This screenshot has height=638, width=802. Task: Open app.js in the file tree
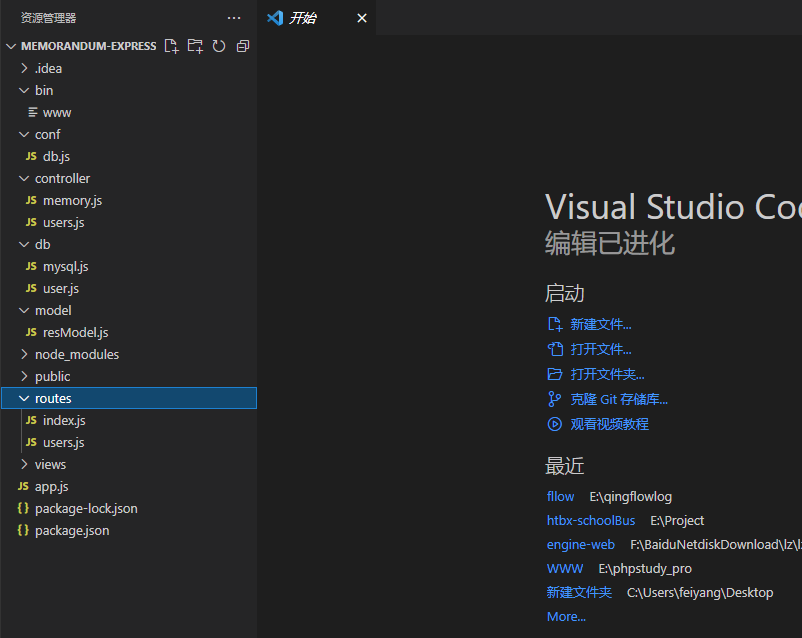[51, 486]
